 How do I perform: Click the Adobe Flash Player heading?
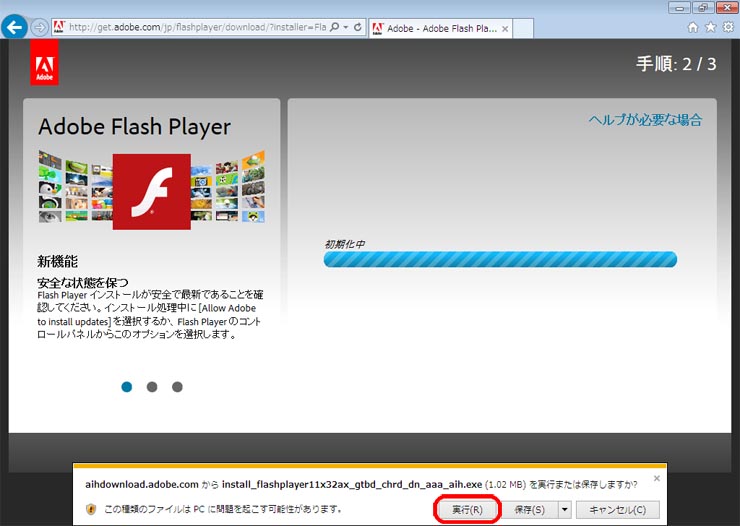135,126
